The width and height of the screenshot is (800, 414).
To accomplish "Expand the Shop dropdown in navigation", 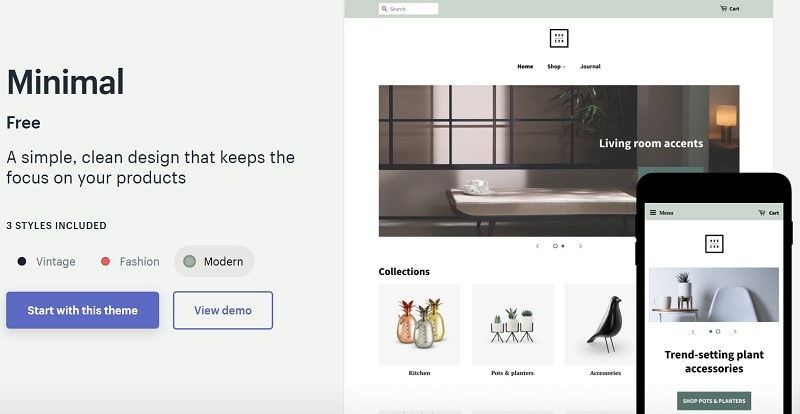I will (556, 66).
